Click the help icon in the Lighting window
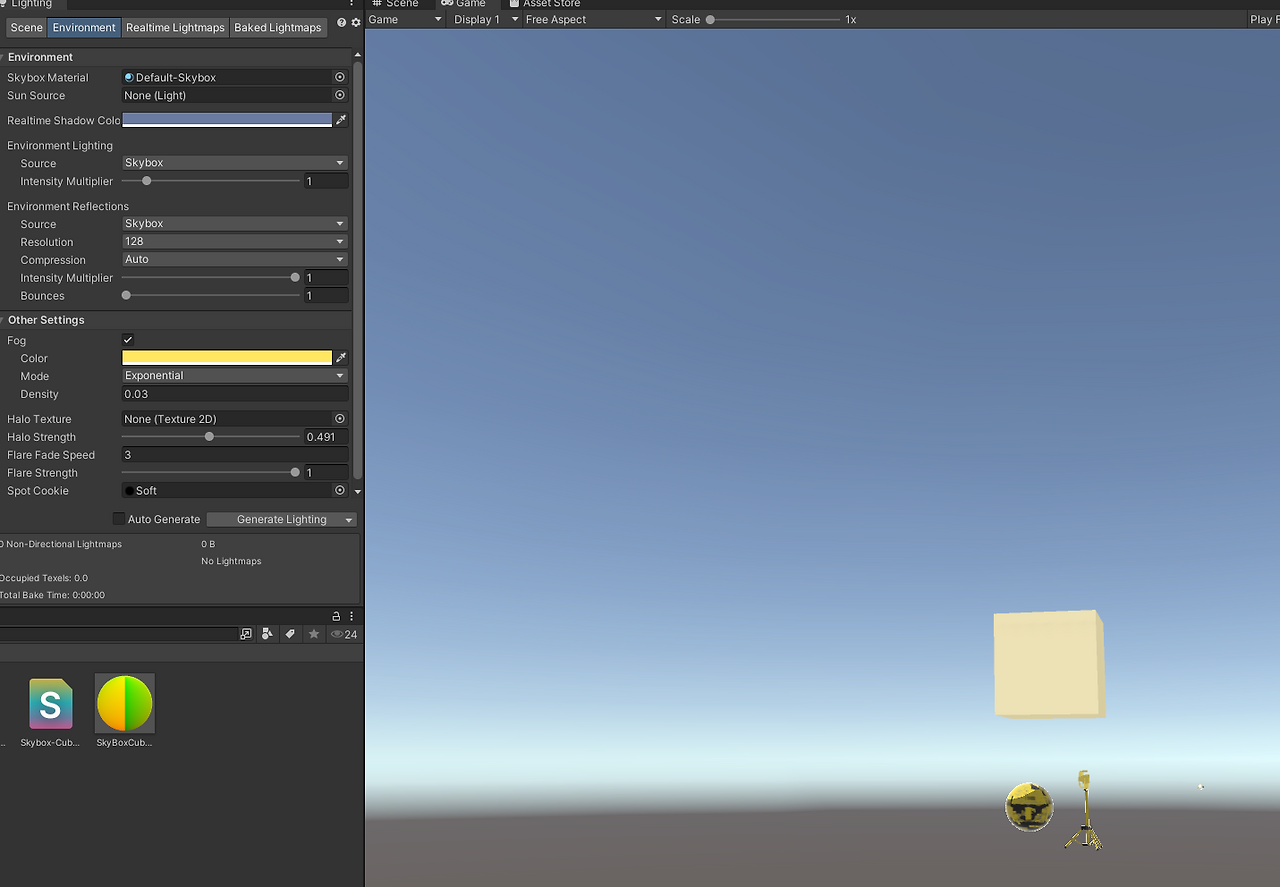1280x887 pixels. [341, 22]
